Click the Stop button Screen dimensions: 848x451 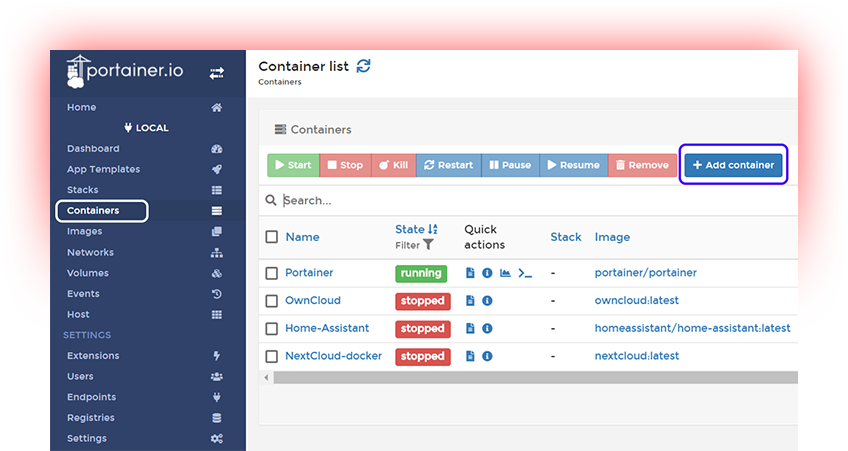[x=345, y=165]
